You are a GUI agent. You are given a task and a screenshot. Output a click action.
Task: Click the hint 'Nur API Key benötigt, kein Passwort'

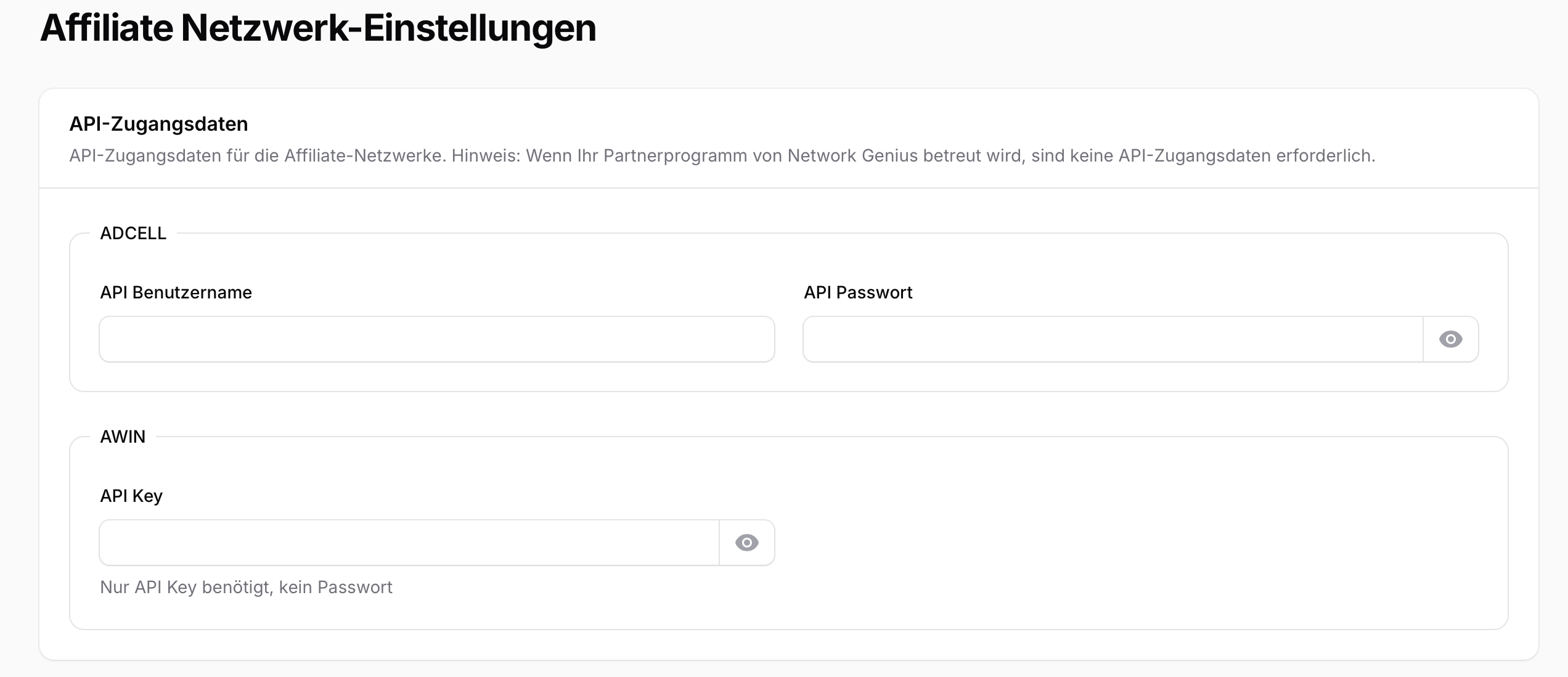[246, 587]
